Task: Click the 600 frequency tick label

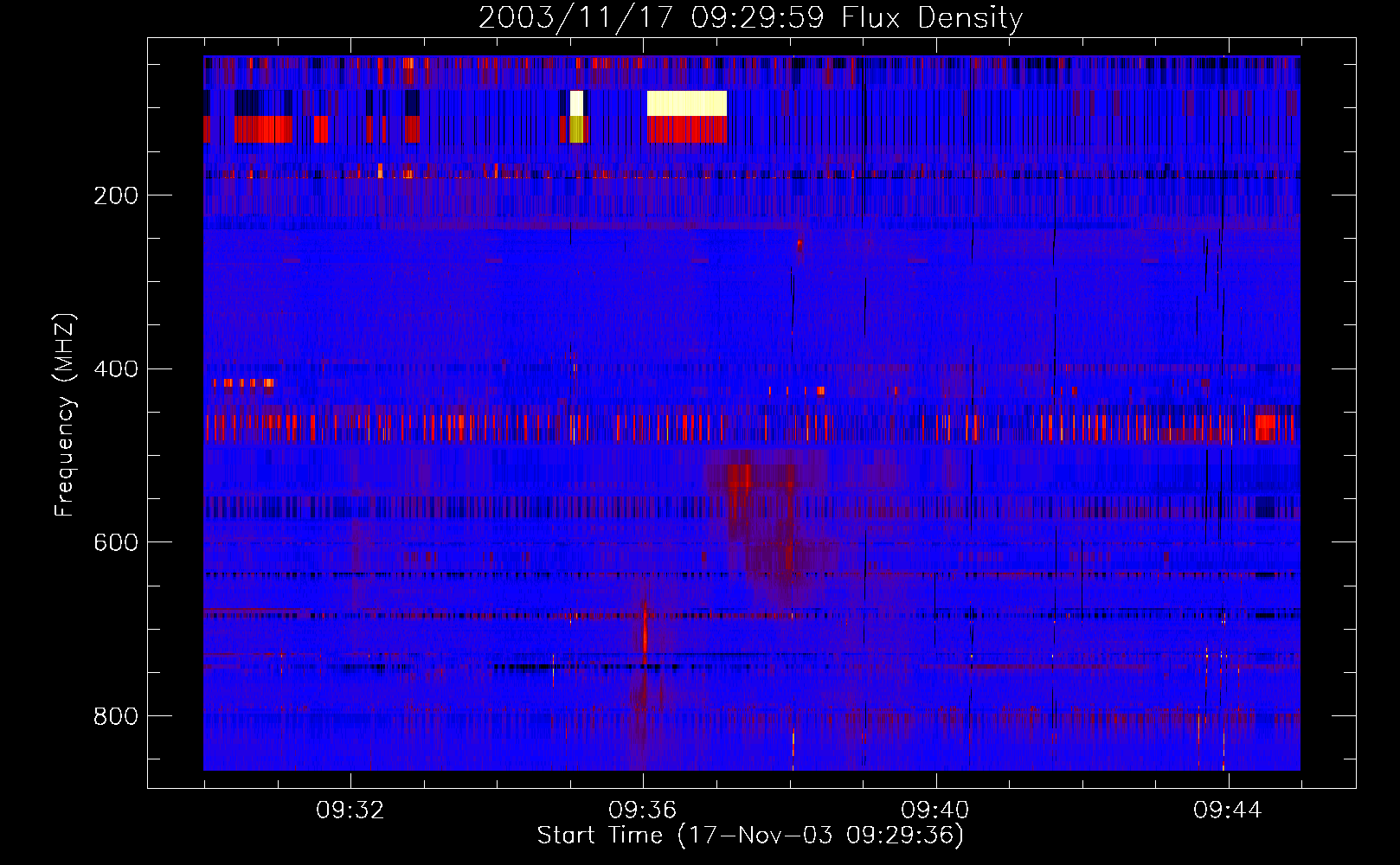Action: coord(116,542)
